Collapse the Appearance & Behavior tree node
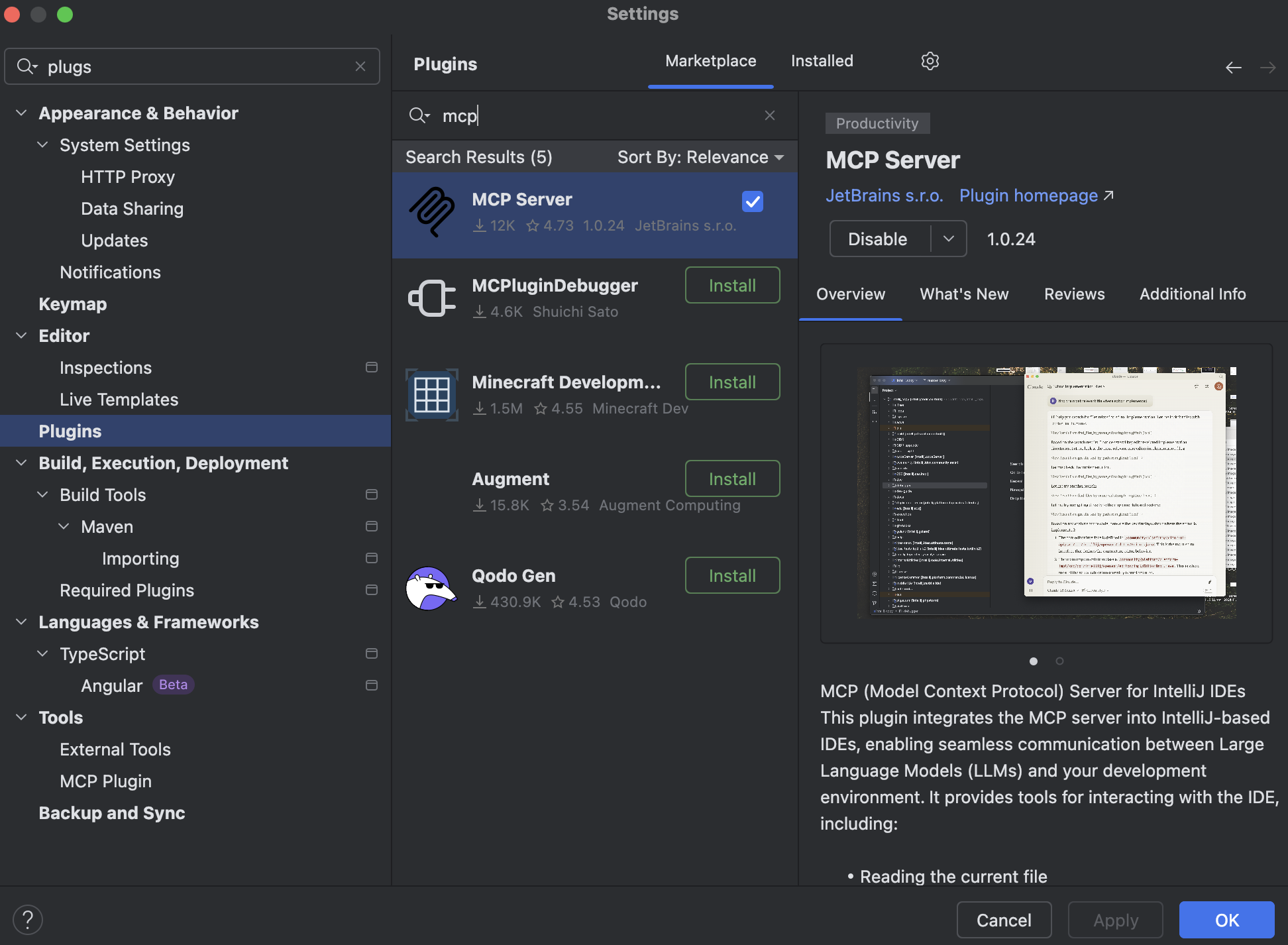Image resolution: width=1288 pixels, height=945 pixels. coord(21,113)
